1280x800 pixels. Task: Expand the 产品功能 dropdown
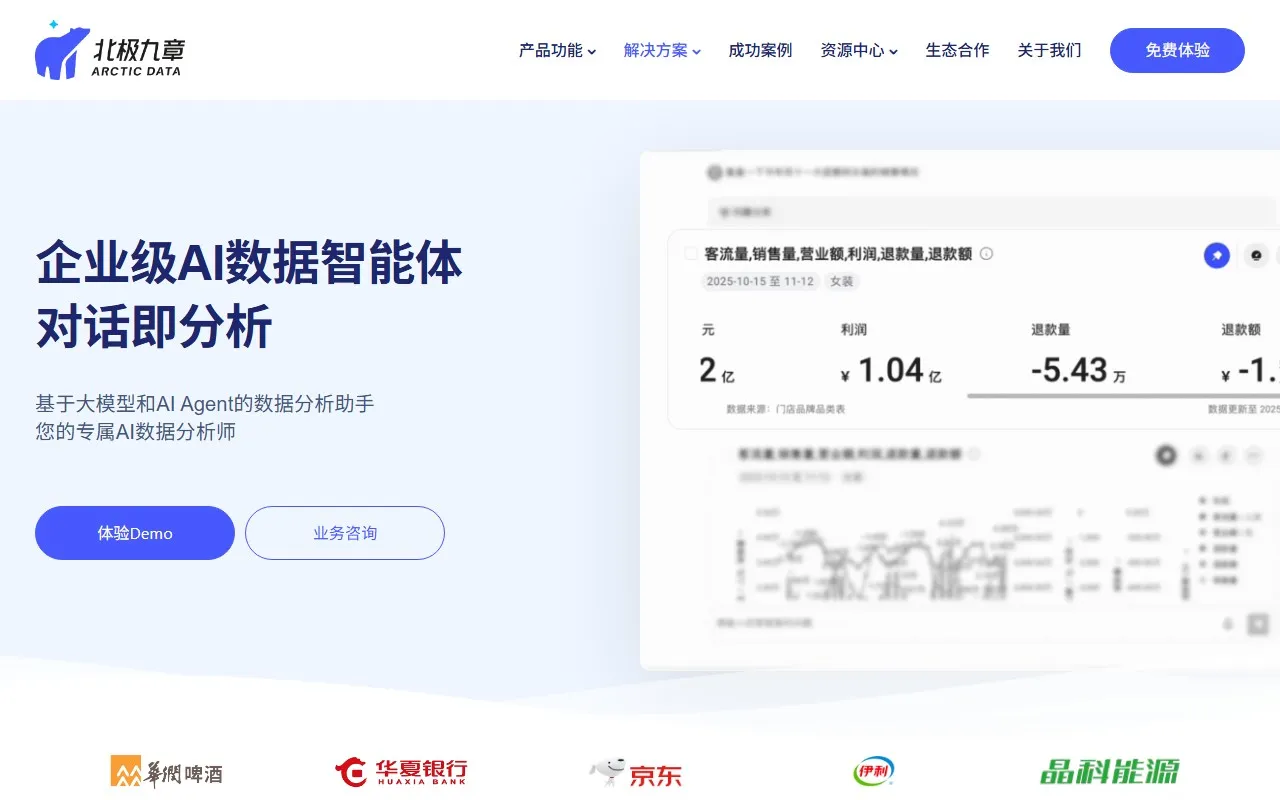tap(555, 50)
